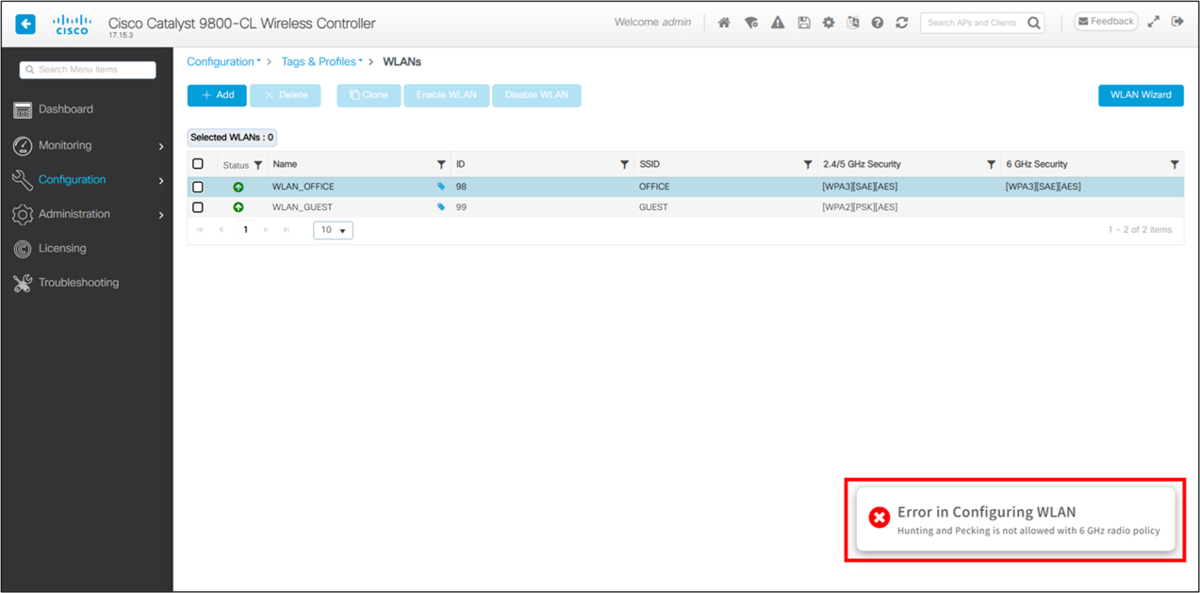The height and width of the screenshot is (593, 1200).
Task: Open the filter on 6 GHz Security column
Action: tap(1174, 165)
